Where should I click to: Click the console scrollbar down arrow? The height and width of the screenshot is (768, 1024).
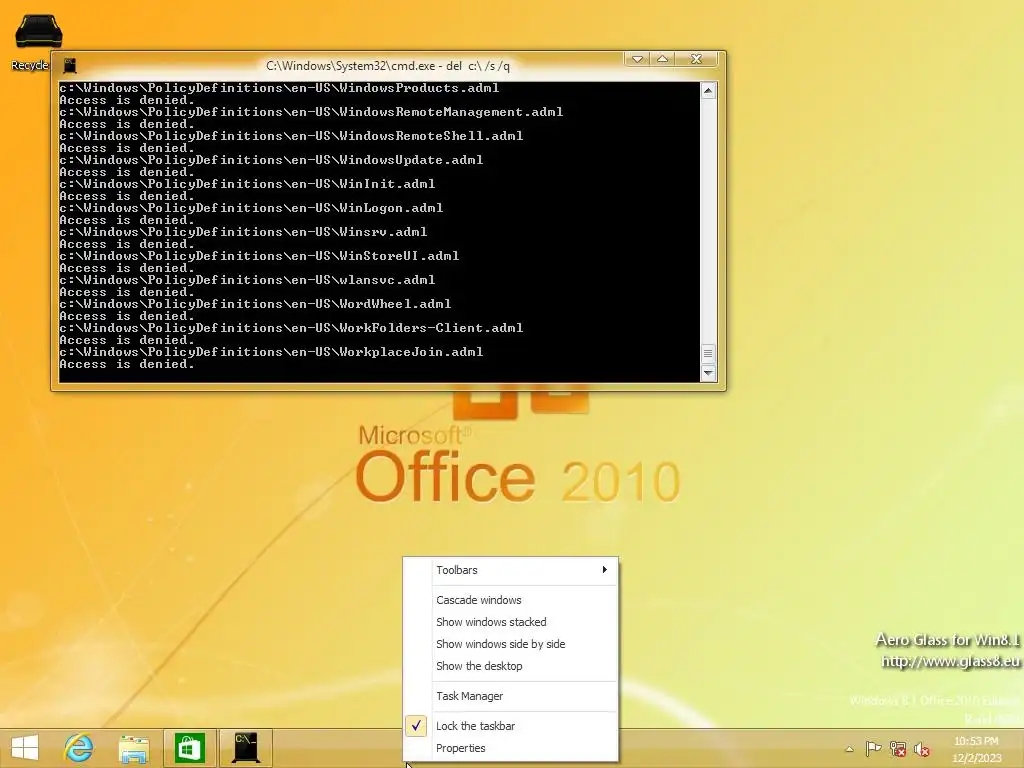708,374
